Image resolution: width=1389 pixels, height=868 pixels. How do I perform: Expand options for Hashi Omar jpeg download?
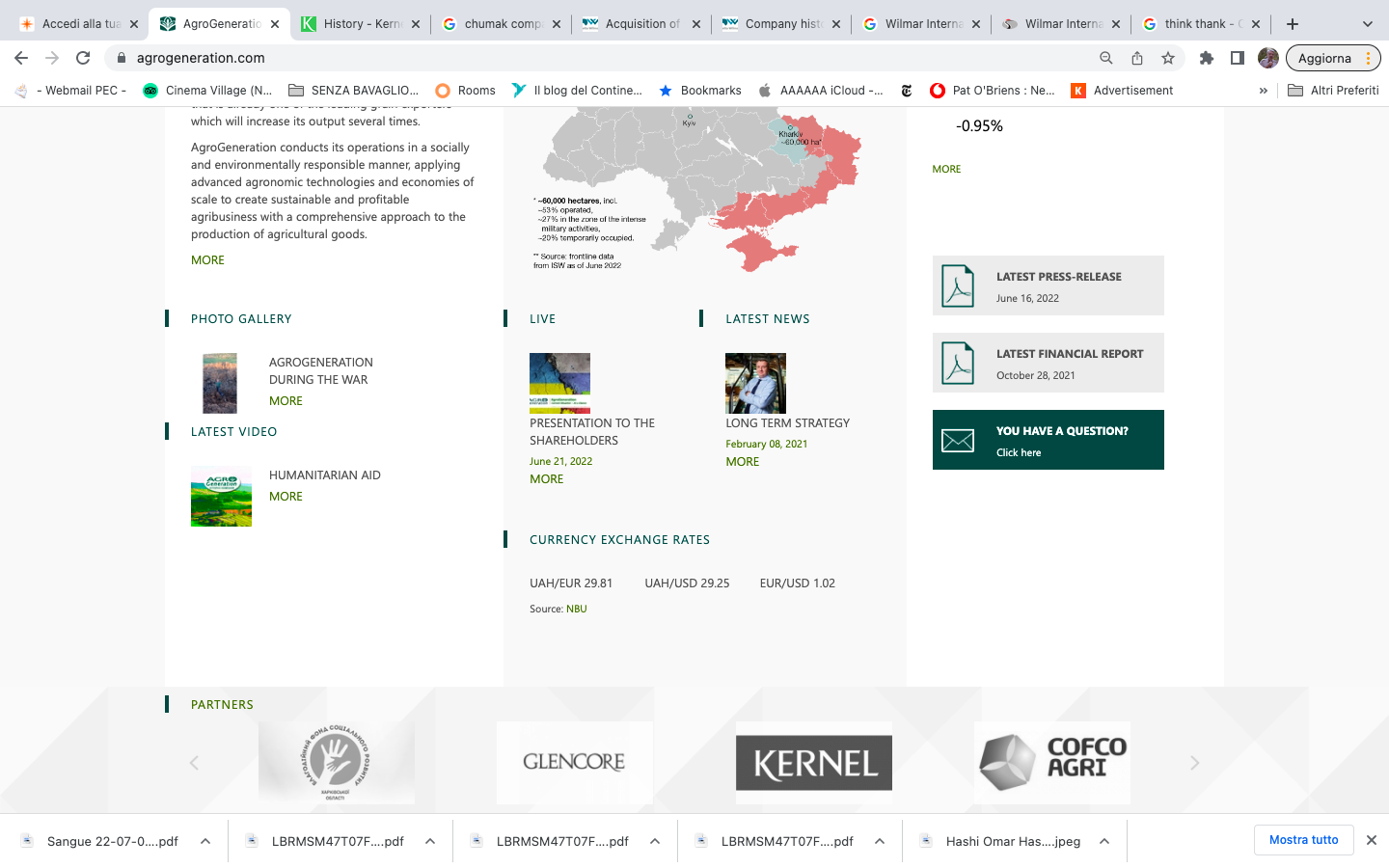tap(1104, 841)
